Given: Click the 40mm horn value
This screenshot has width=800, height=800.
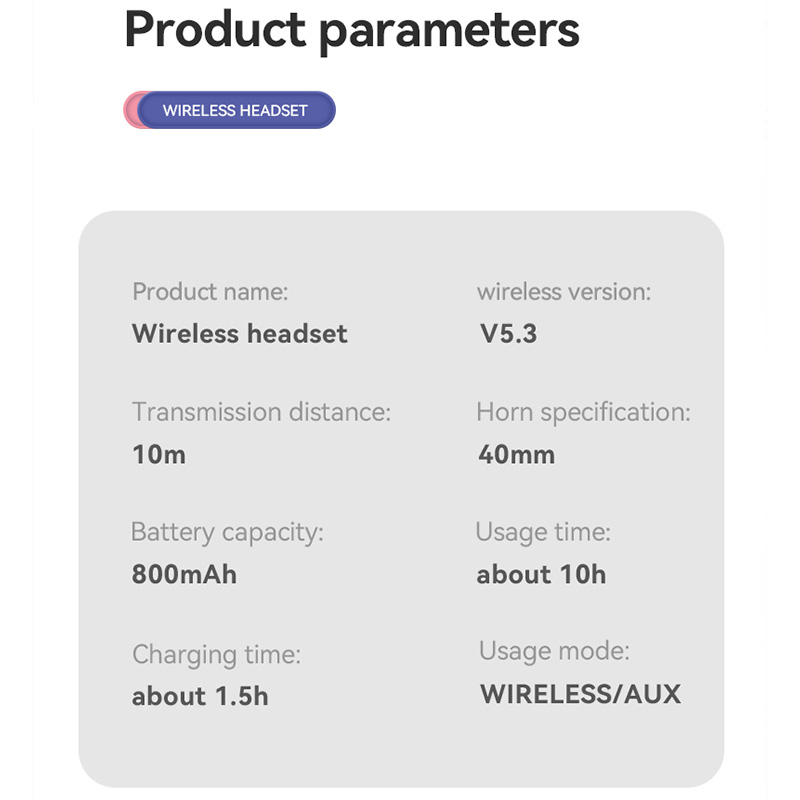Looking at the screenshot, I should pos(516,455).
